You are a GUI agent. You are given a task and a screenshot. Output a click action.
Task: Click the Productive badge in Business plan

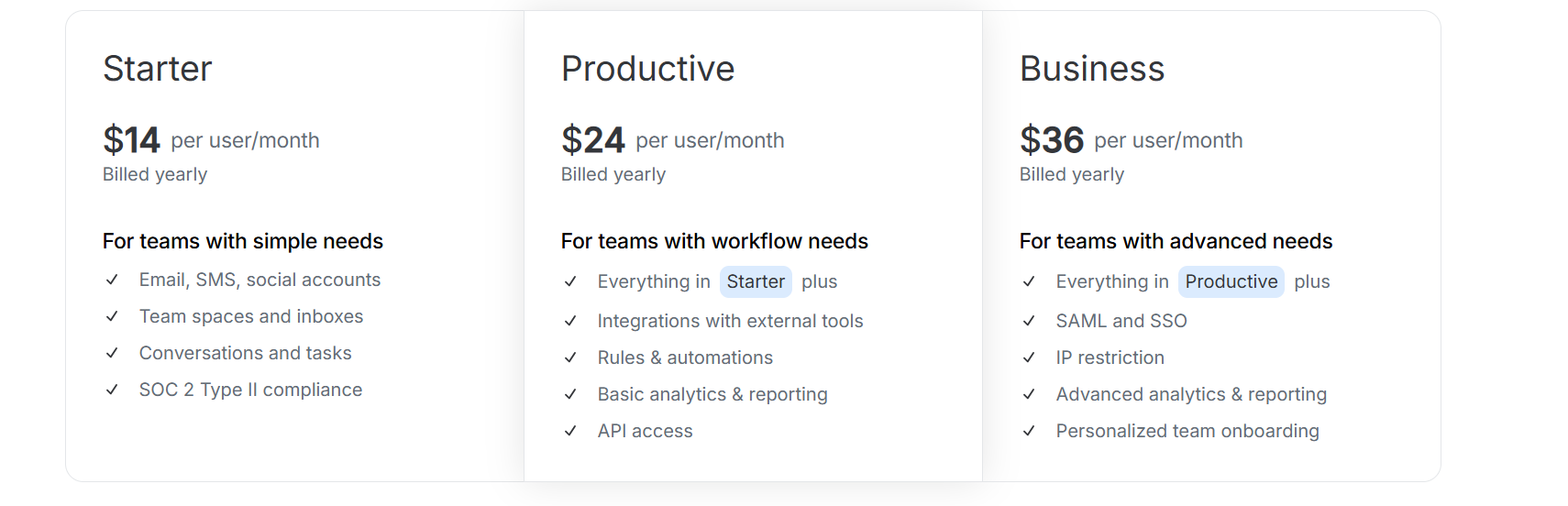click(1231, 281)
